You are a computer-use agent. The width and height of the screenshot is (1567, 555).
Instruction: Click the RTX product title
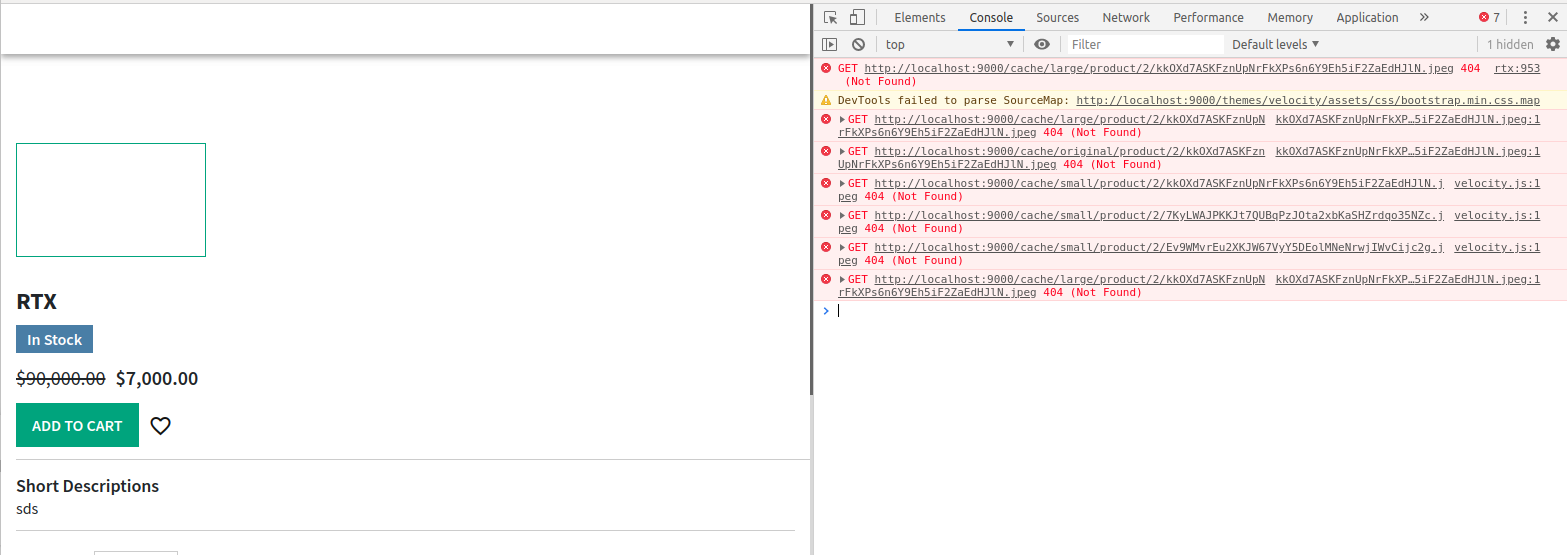36,302
